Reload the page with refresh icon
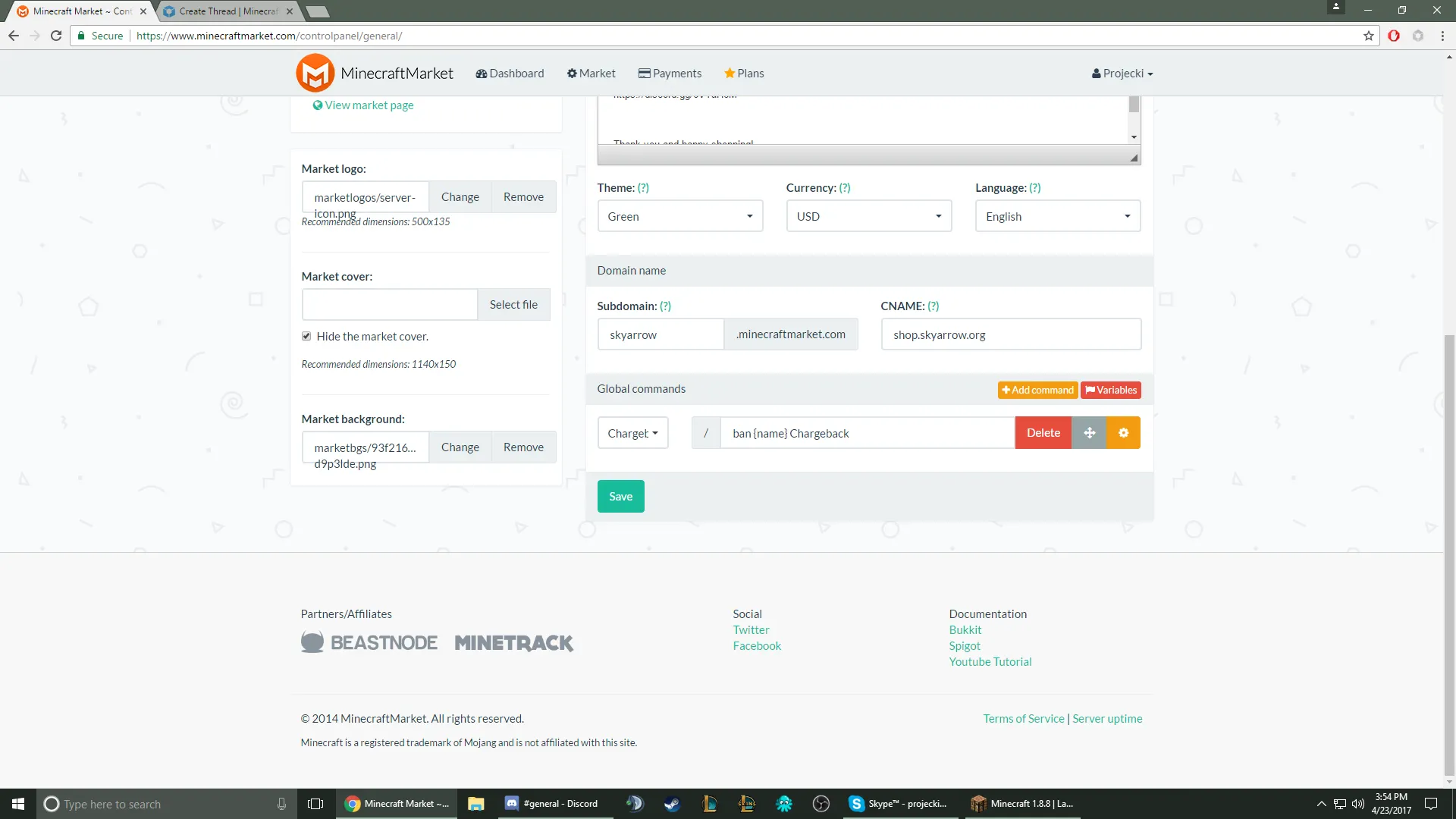The width and height of the screenshot is (1456, 819). 56,36
